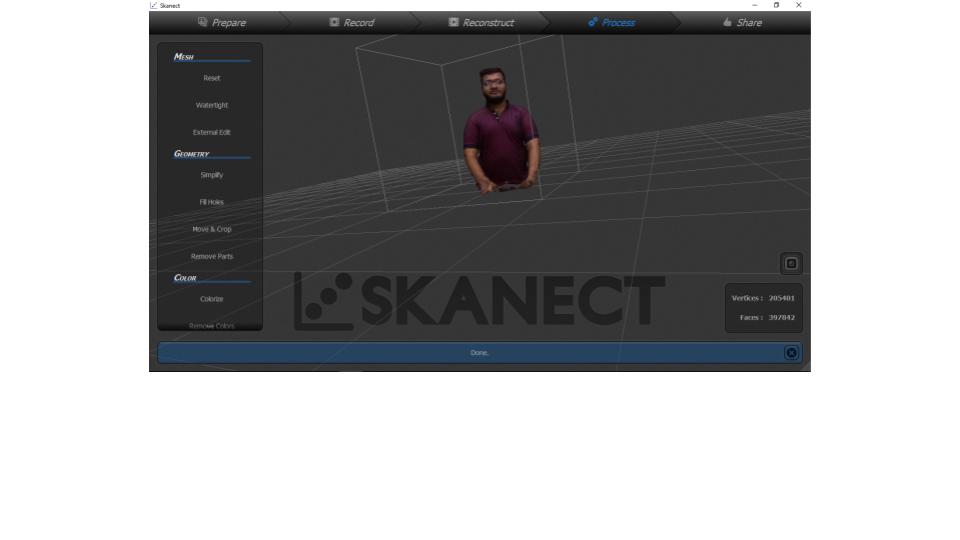Click the scanned person 3D model
The height and width of the screenshot is (540, 960).
click(501, 130)
